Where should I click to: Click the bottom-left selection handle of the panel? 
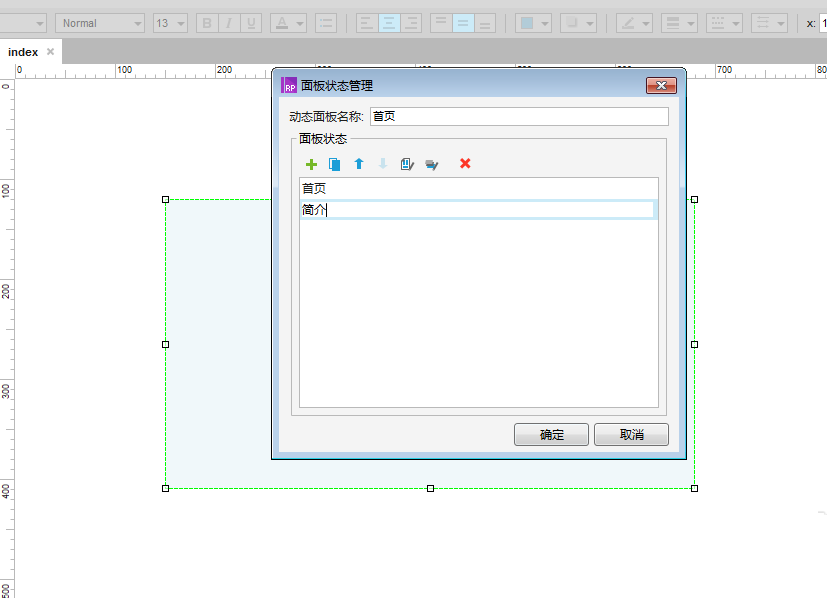tap(166, 488)
